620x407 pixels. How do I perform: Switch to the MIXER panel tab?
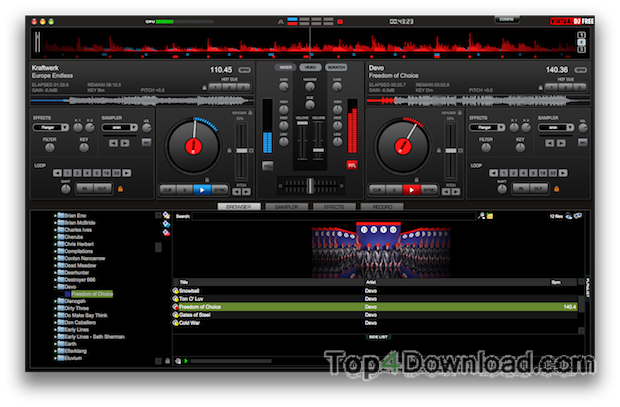click(285, 68)
